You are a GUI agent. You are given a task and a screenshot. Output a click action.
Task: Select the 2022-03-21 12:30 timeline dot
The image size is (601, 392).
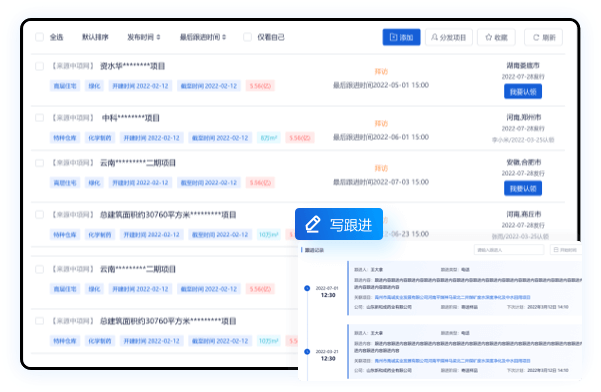[307, 352]
